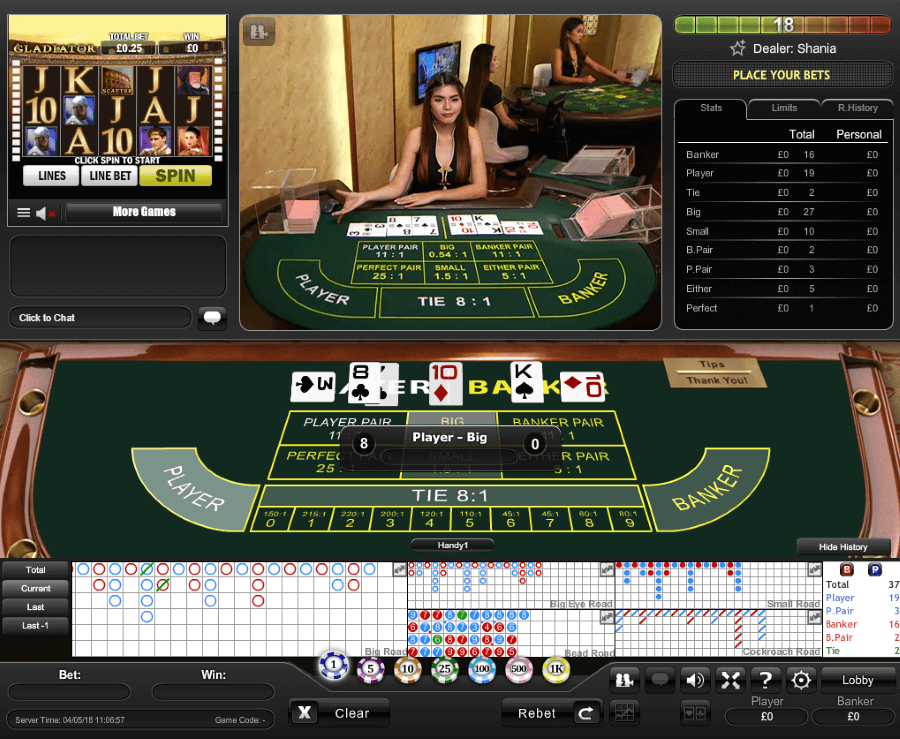
Task: Open the chat bubble icon in bottom toolbar
Action: (660, 680)
